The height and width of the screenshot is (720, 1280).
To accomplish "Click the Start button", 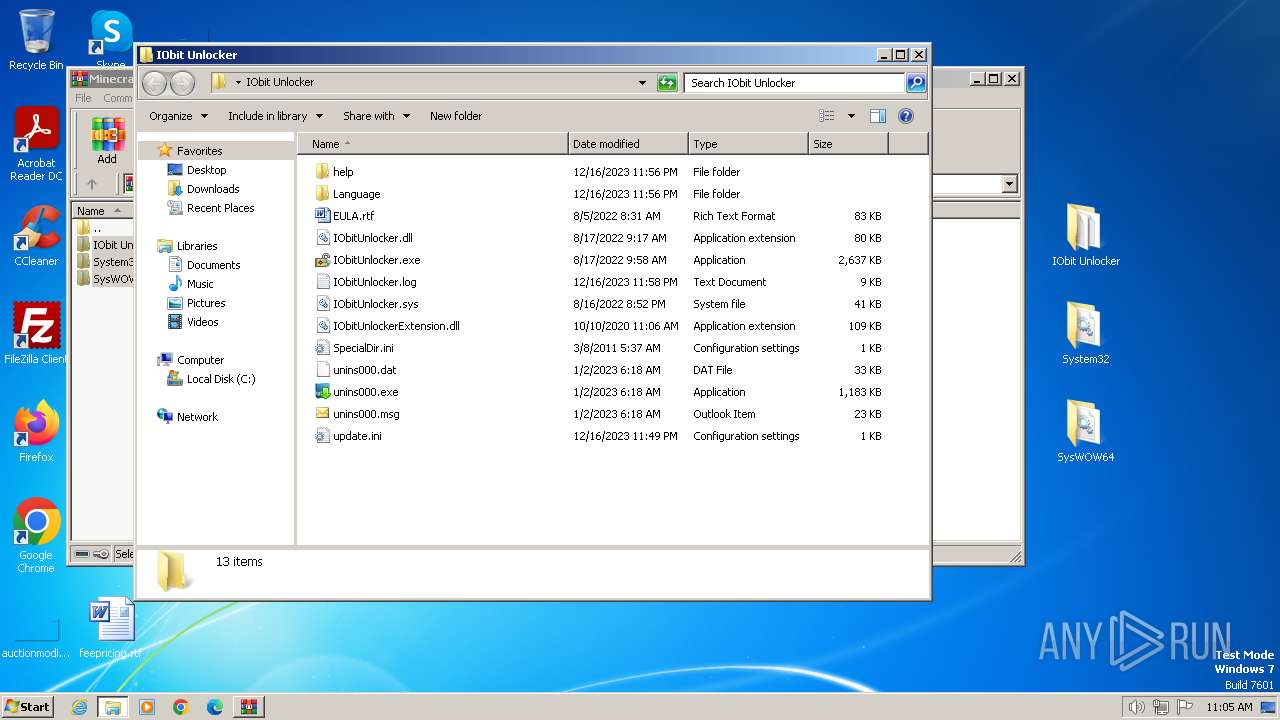I will [27, 706].
